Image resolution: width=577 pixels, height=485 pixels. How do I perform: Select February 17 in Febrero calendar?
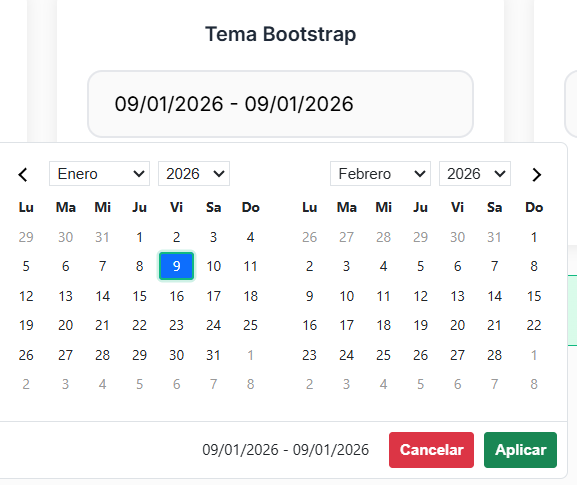click(x=347, y=325)
